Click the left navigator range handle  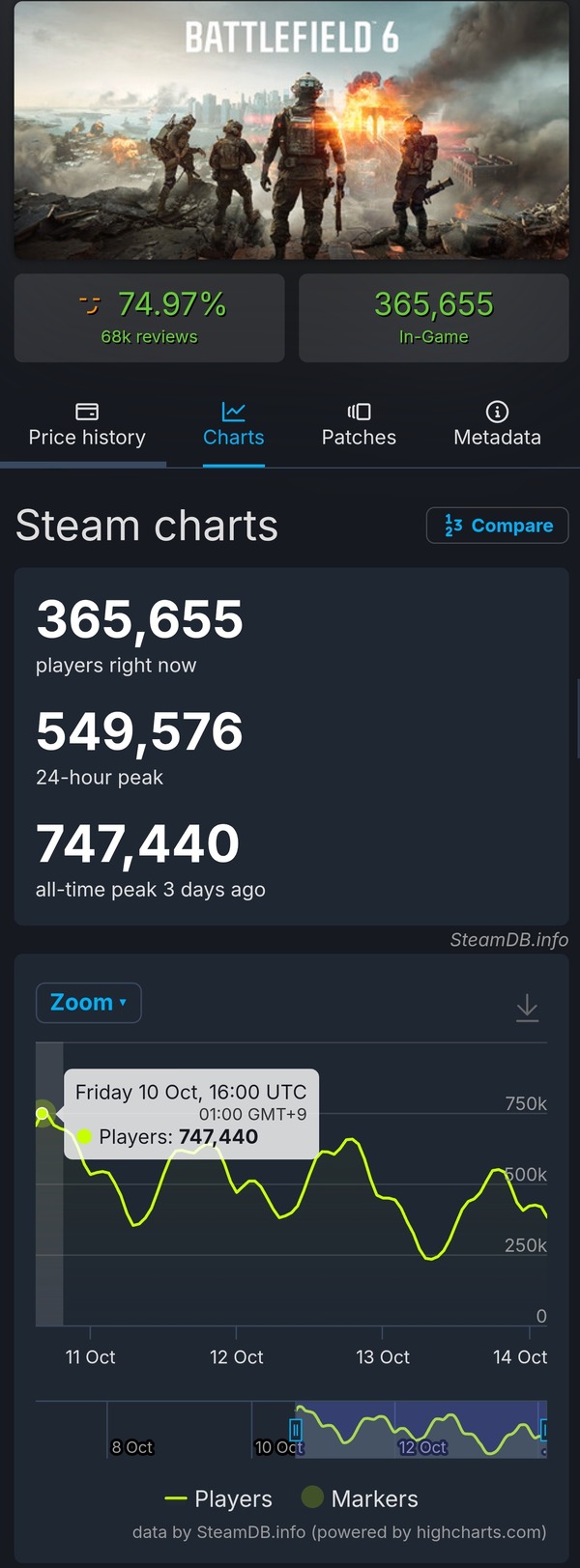tap(296, 1429)
